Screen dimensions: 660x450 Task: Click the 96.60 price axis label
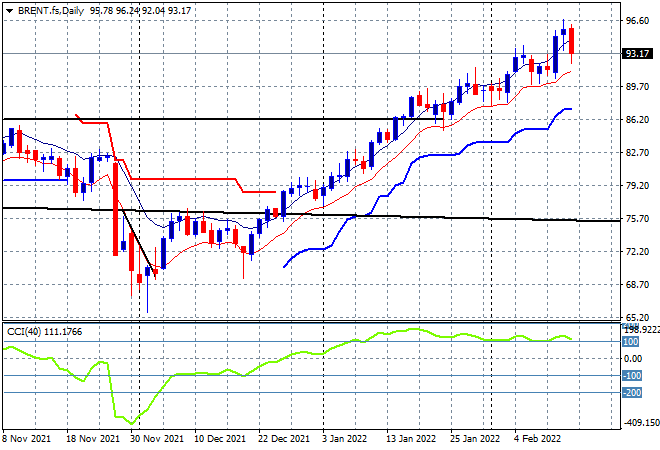coord(637,21)
